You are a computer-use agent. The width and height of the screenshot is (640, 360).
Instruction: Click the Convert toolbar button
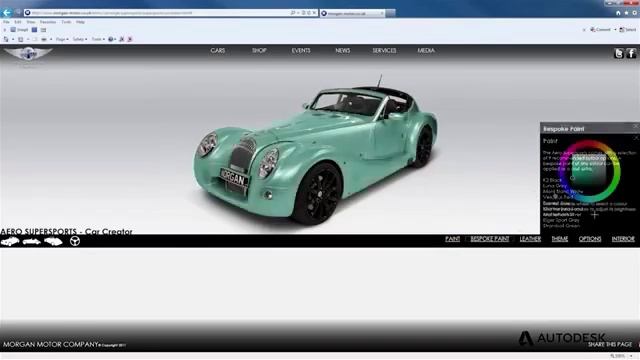[x=600, y=30]
